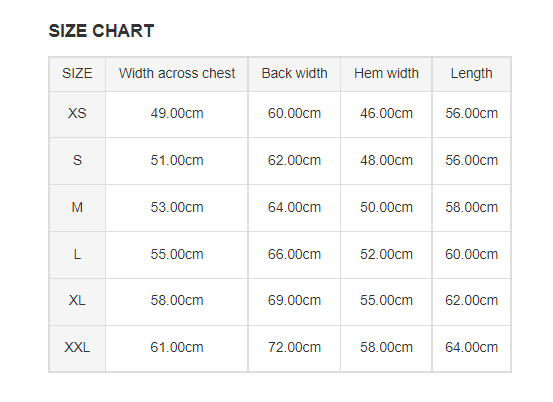The image size is (553, 402).
Task: Select the SIZE column header
Action: (77, 74)
